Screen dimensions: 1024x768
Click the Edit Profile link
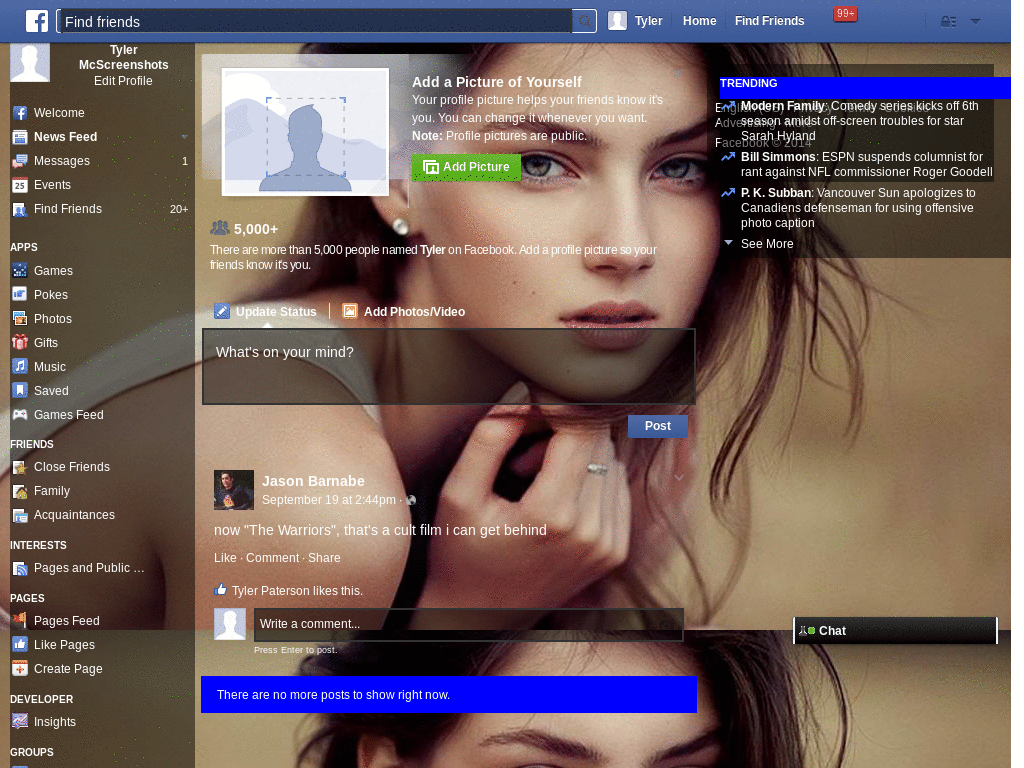[123, 81]
